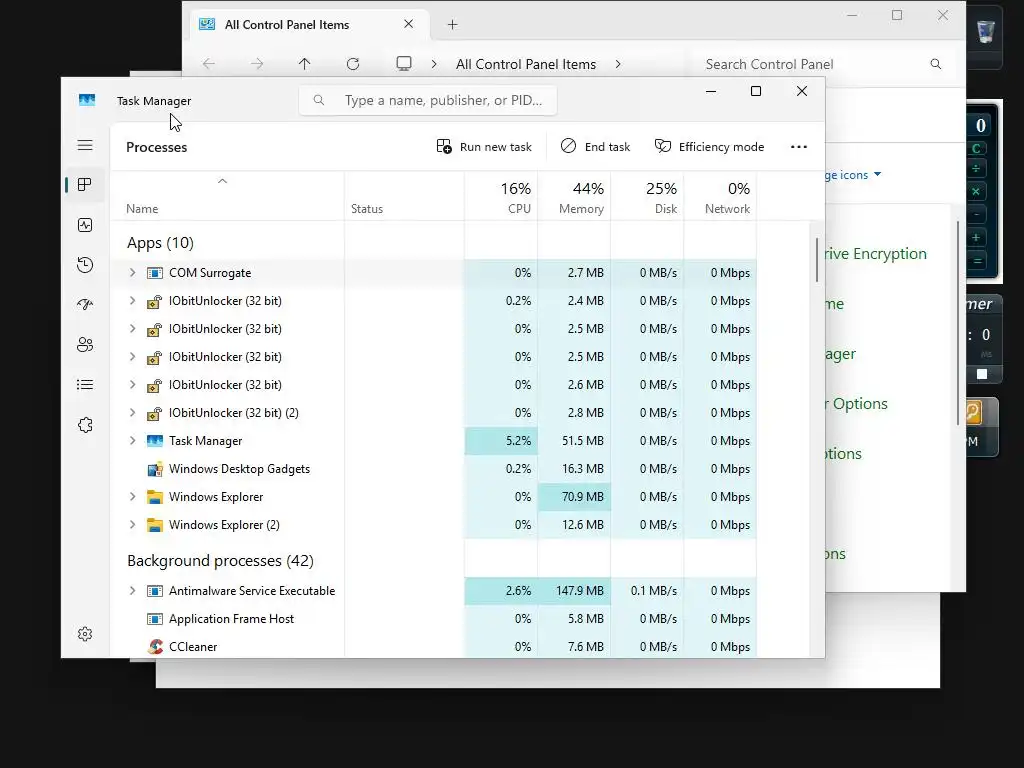Click the All Control Panel Items breadcrumb

click(526, 64)
